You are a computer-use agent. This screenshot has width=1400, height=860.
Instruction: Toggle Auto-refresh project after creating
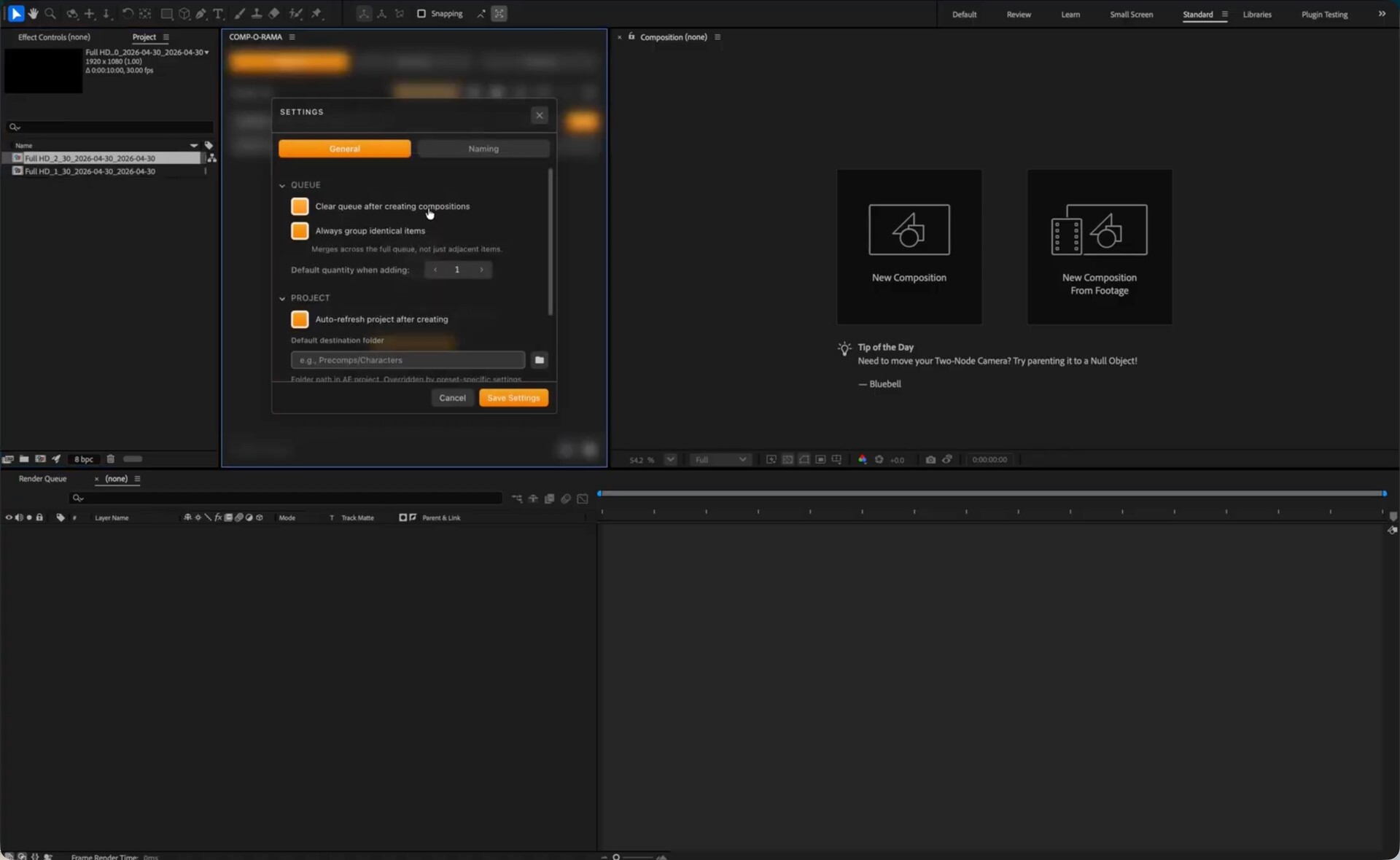tap(300, 319)
